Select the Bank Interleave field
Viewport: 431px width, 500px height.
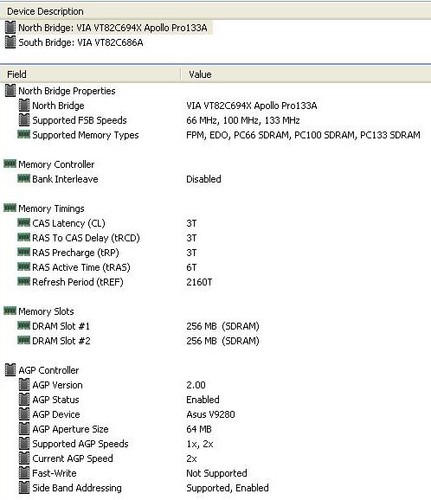click(x=65, y=179)
